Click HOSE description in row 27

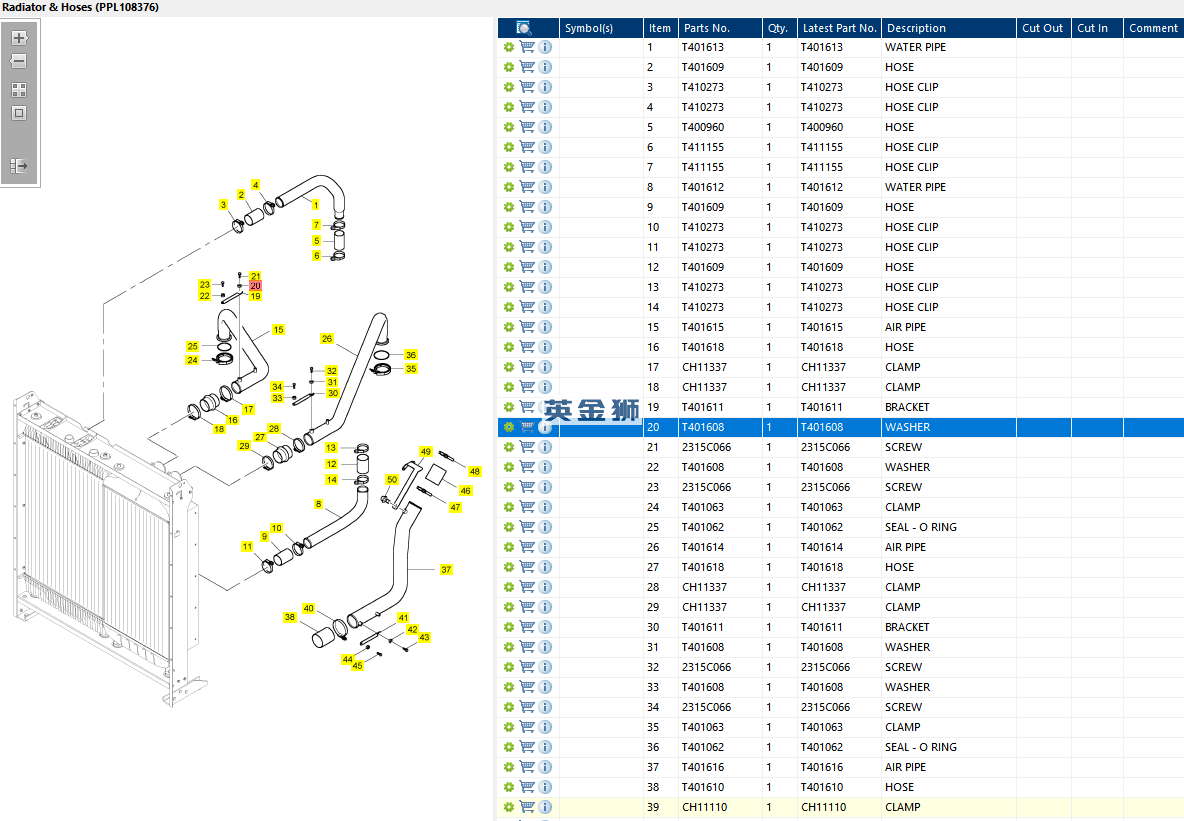tap(899, 567)
